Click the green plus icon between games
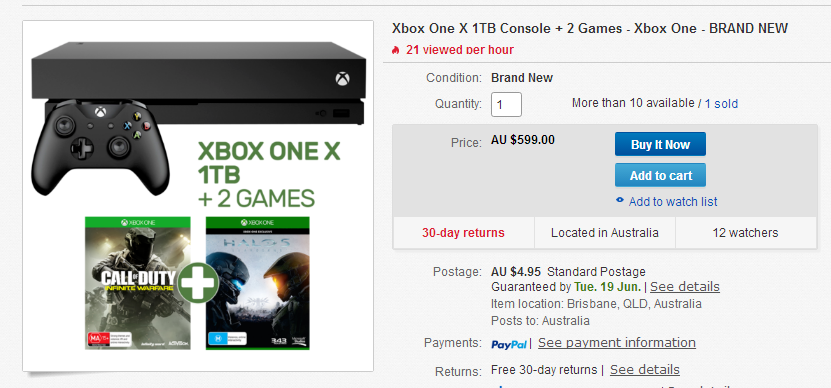 [x=198, y=283]
